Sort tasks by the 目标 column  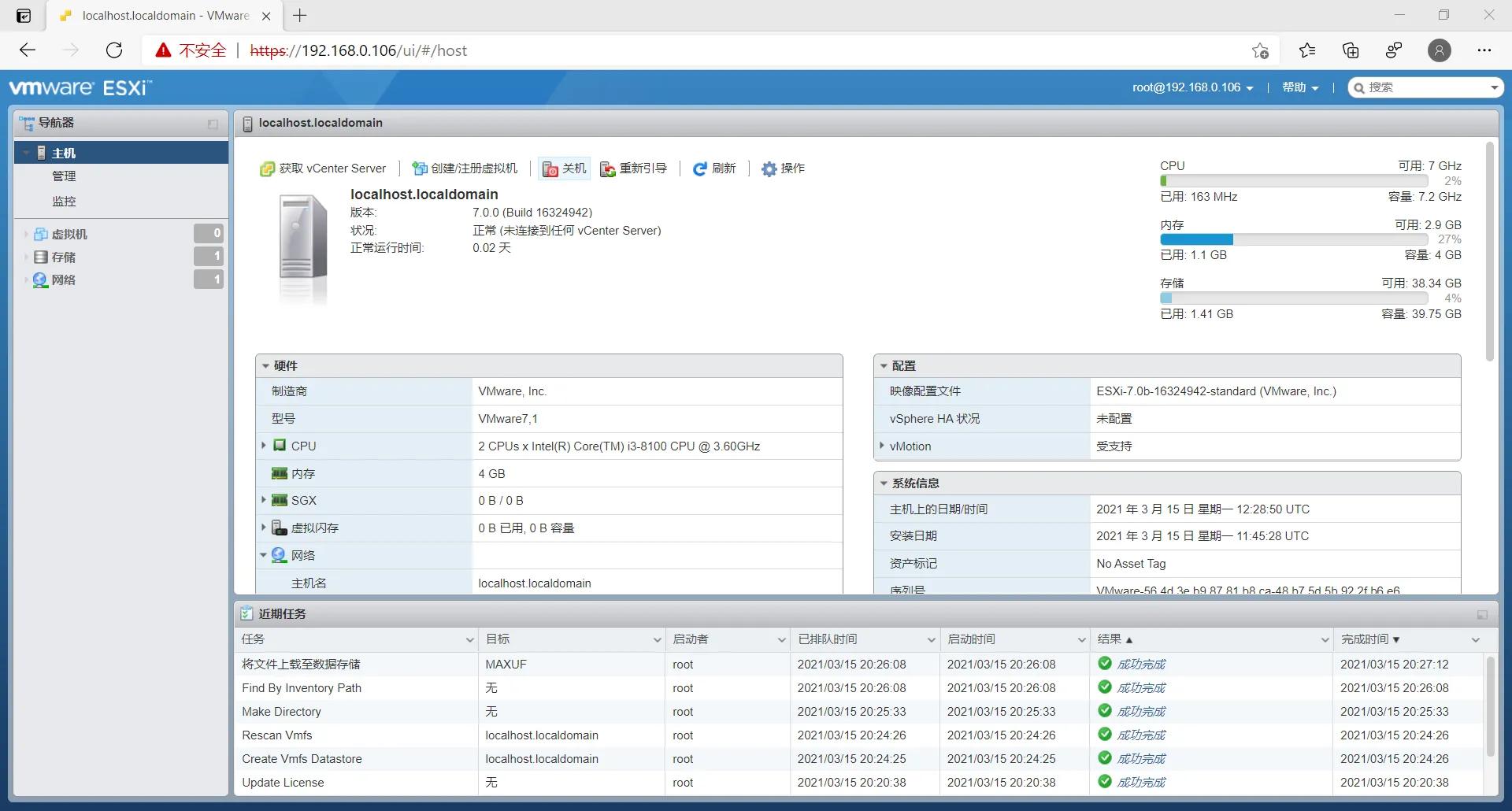pos(572,639)
